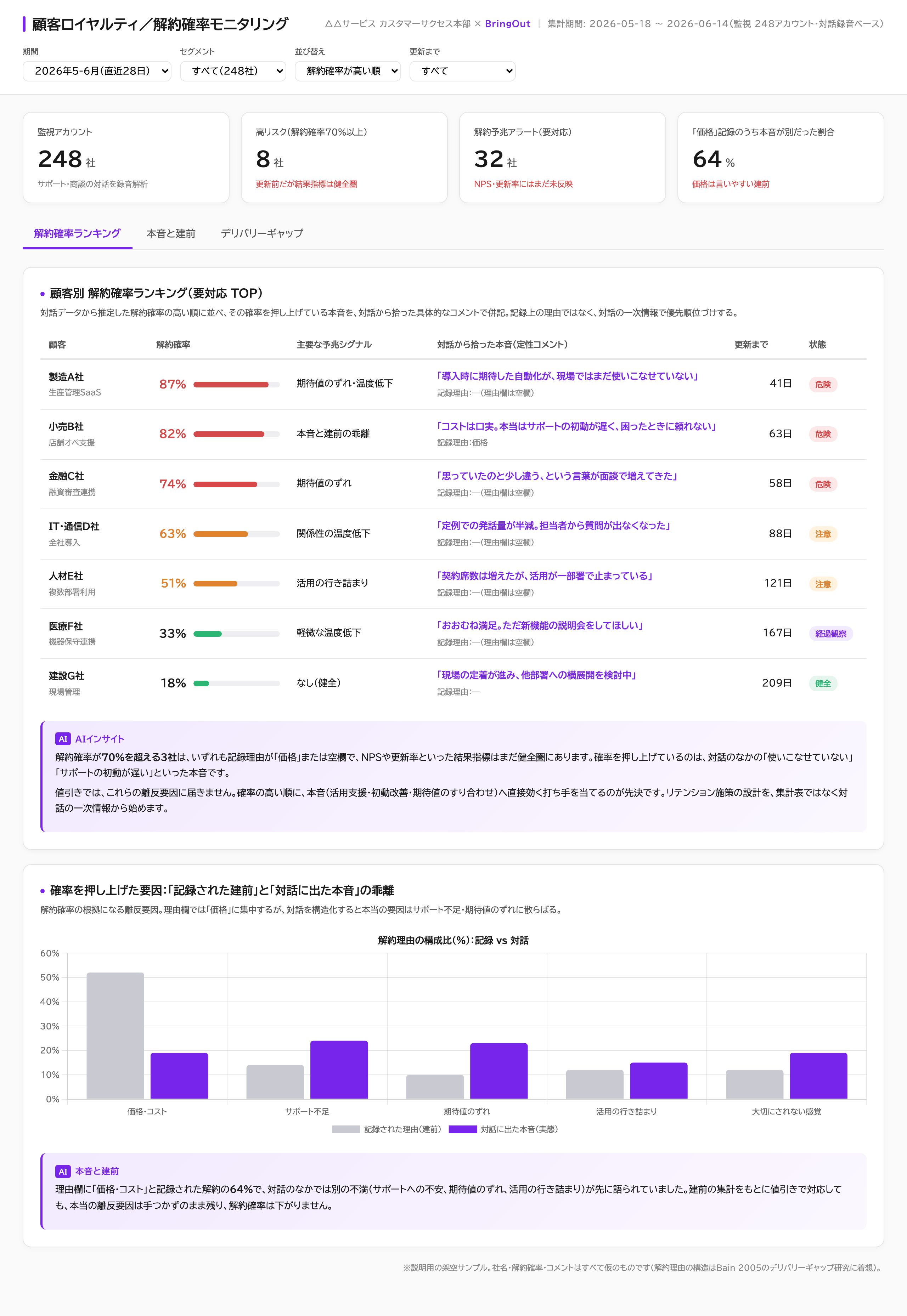Click the 状態 column header
Screen dimensions: 907x1316
click(x=817, y=345)
